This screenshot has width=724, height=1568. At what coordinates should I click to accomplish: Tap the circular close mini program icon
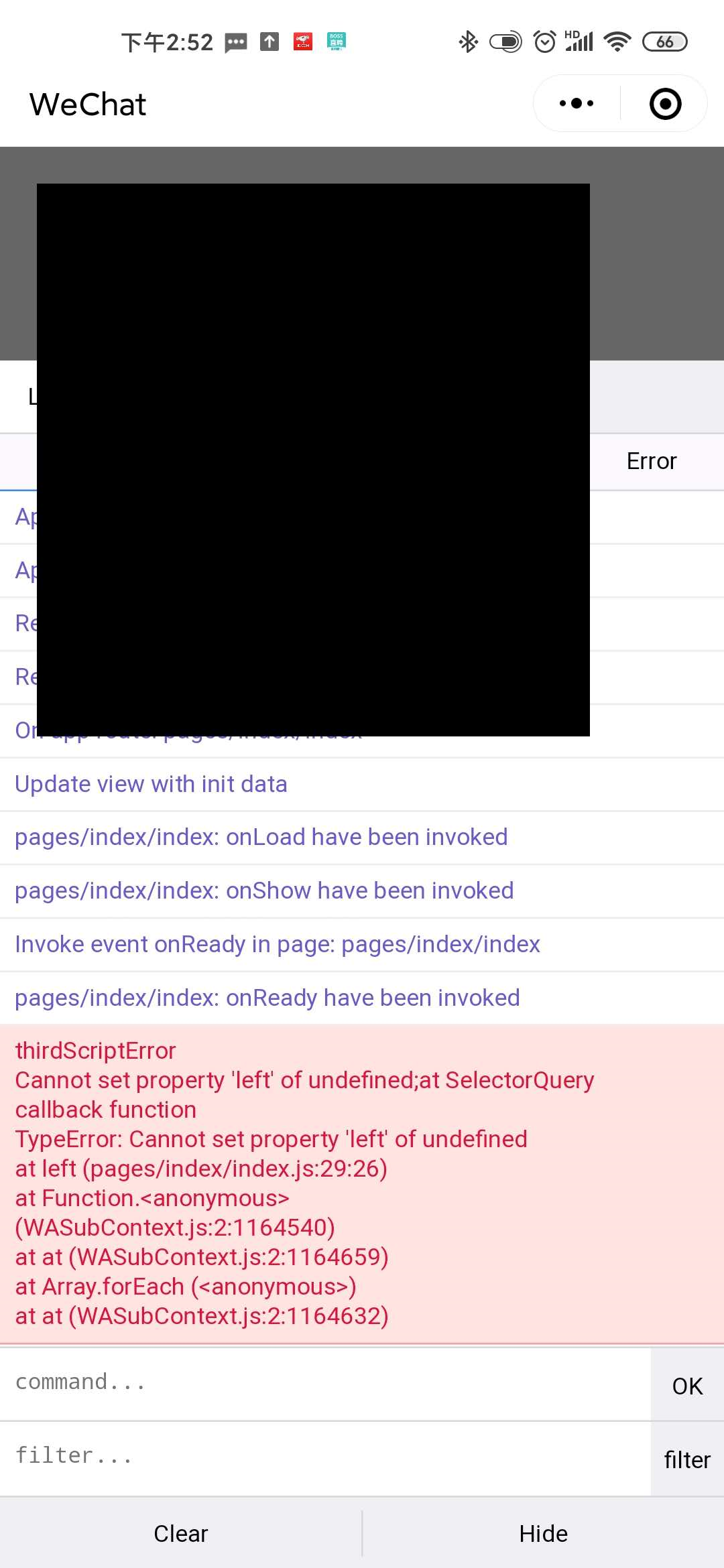(665, 104)
